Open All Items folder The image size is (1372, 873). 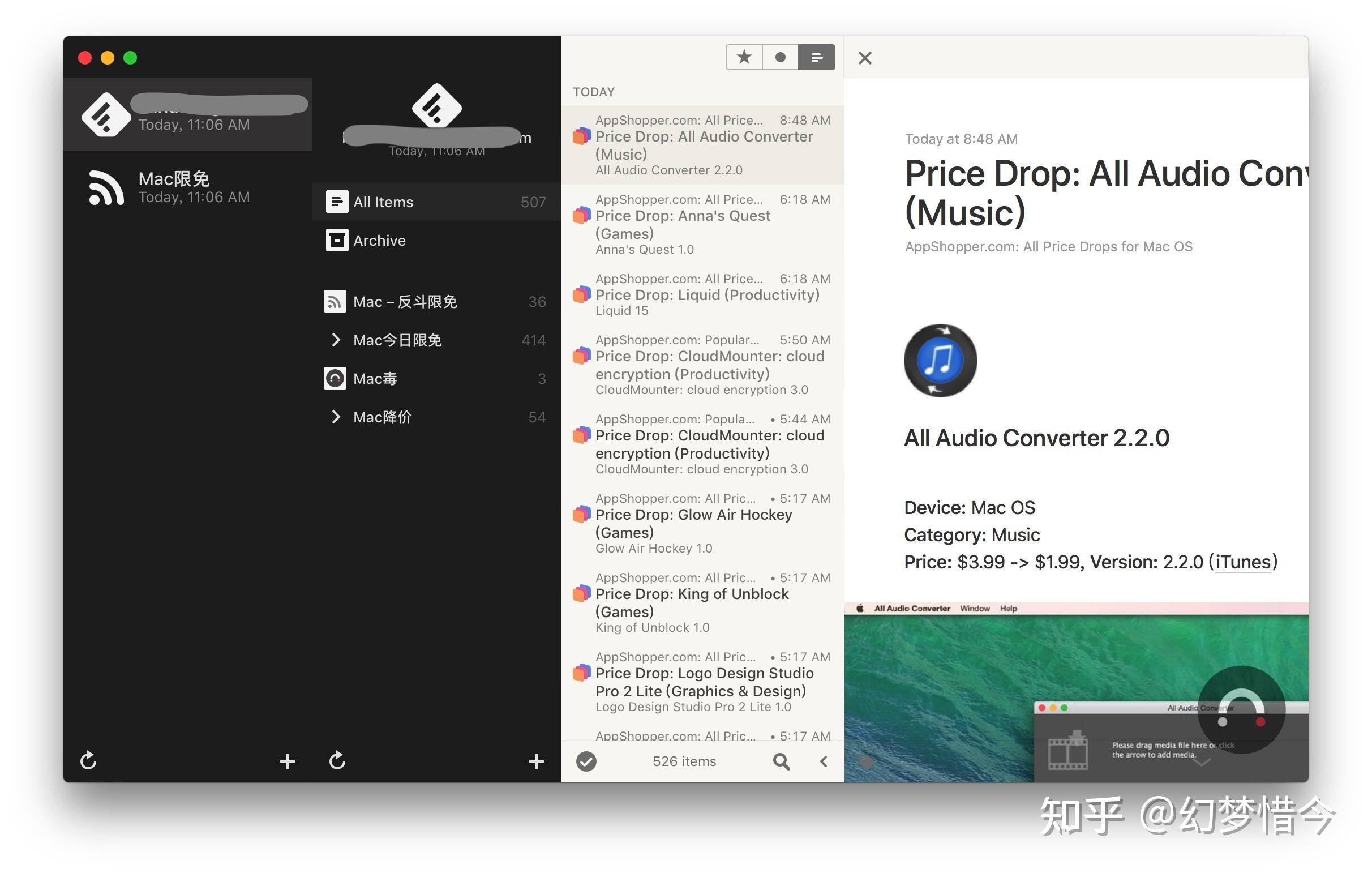tap(436, 202)
